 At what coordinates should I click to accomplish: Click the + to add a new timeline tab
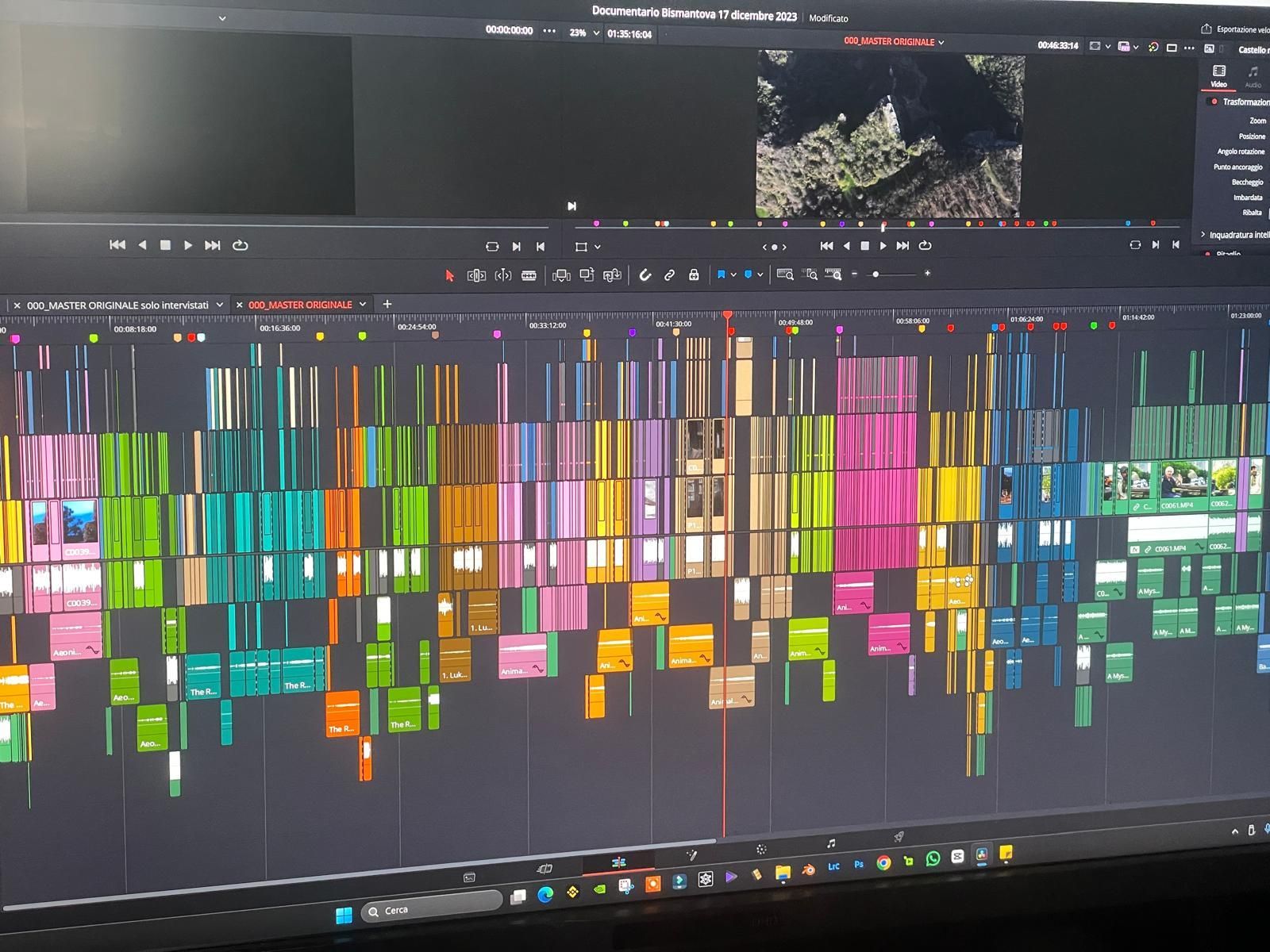pos(387,304)
